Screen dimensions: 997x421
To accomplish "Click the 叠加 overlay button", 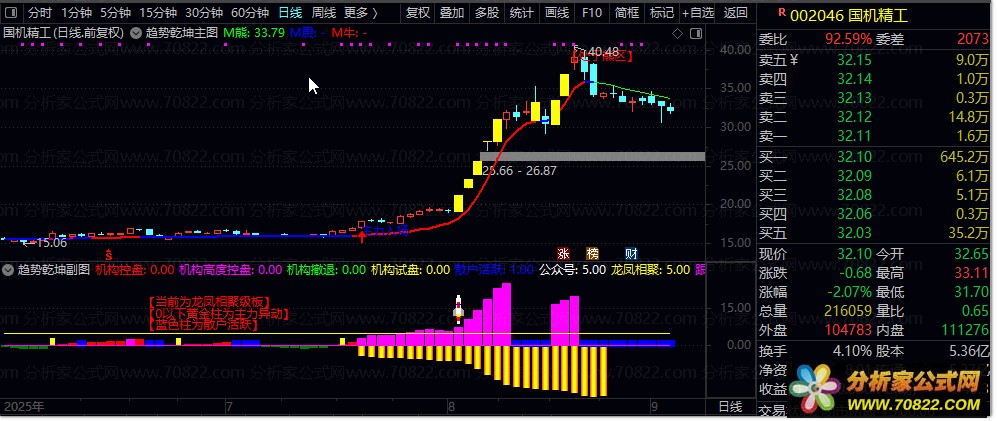I will [452, 13].
